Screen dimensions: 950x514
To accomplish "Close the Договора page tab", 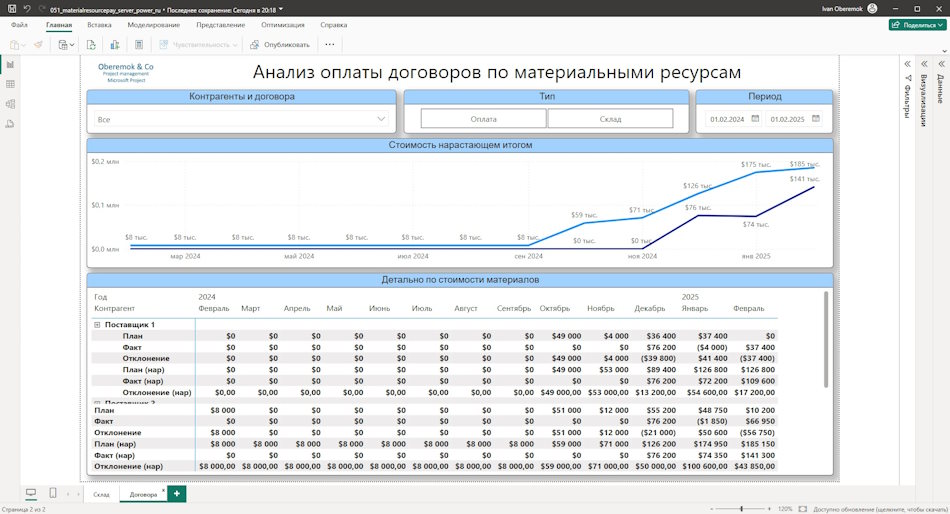I will click(x=163, y=490).
